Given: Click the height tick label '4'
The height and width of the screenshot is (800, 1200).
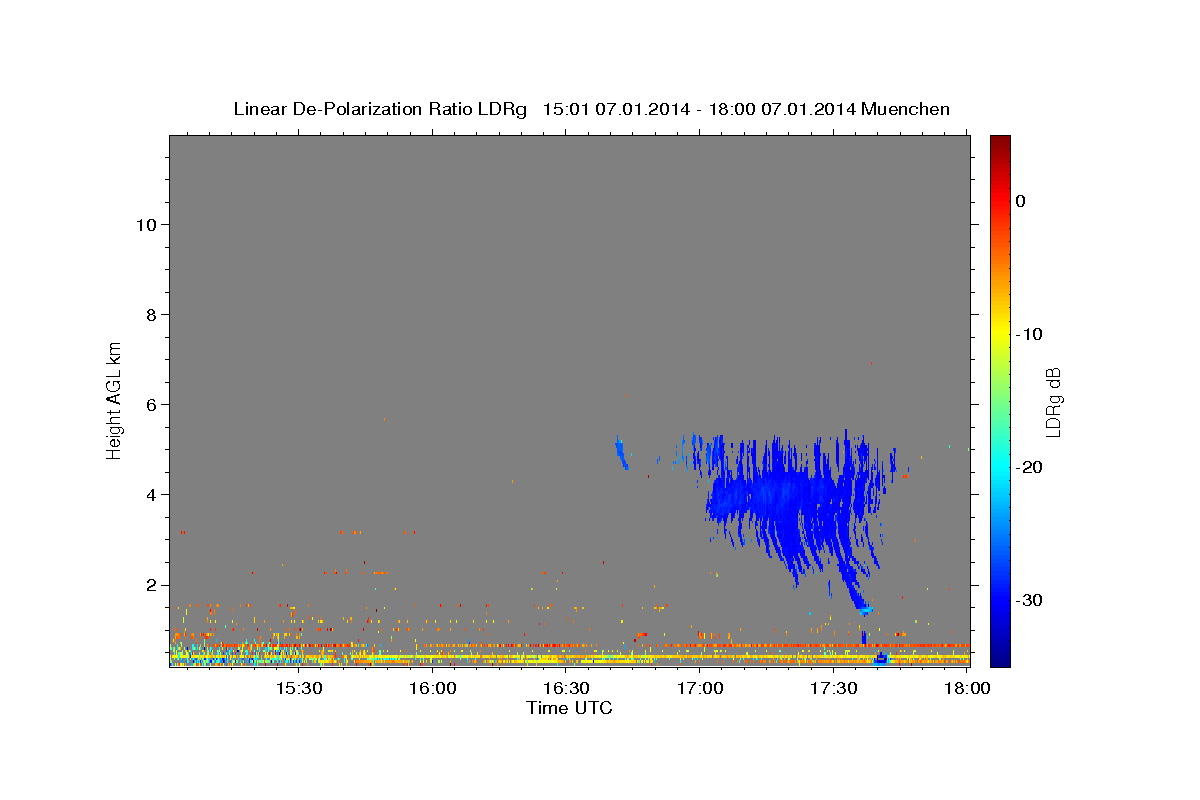Looking at the screenshot, I should coord(149,495).
